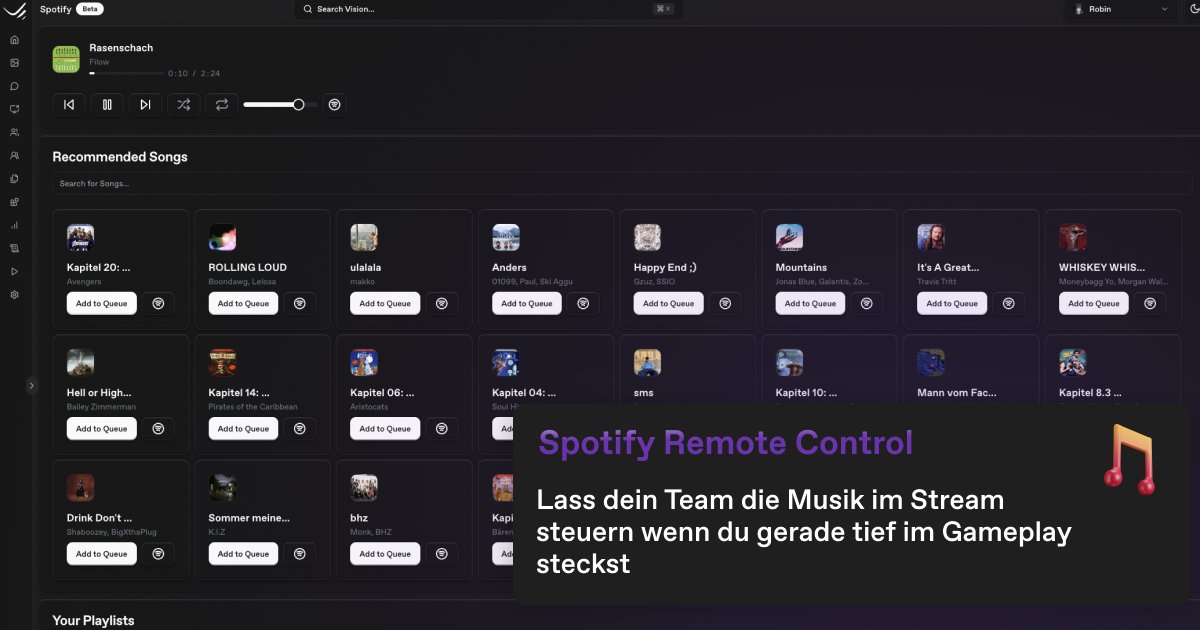Click the speaker icon right of the volume slider
Viewport: 1200px width, 630px height.
pyautogui.click(x=335, y=104)
